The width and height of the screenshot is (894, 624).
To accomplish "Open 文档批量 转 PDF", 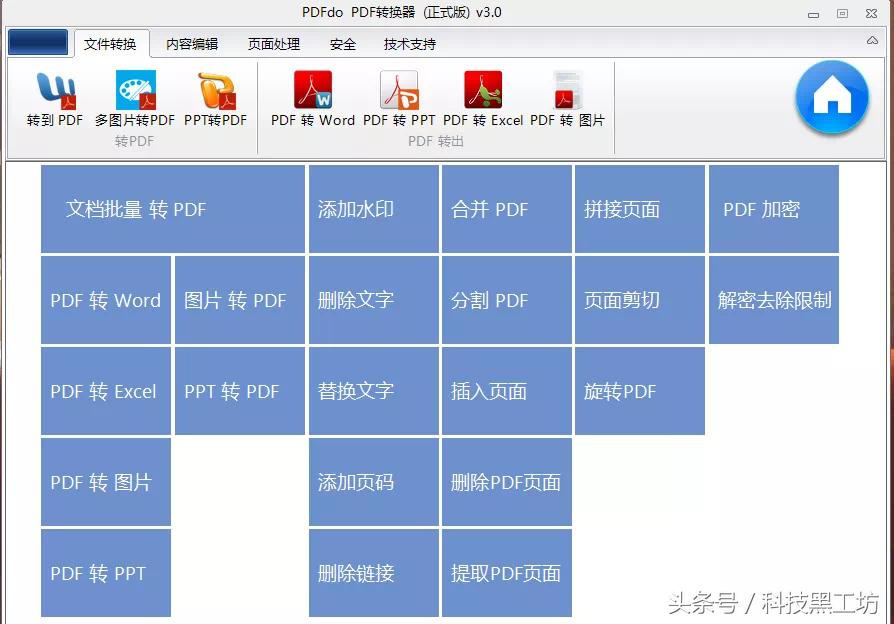I will click(172, 209).
